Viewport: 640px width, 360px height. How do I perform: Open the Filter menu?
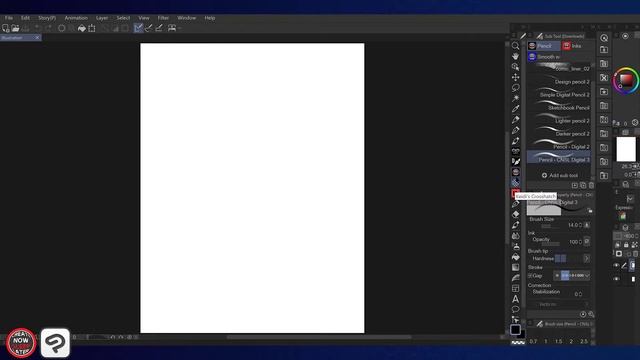[x=163, y=18]
